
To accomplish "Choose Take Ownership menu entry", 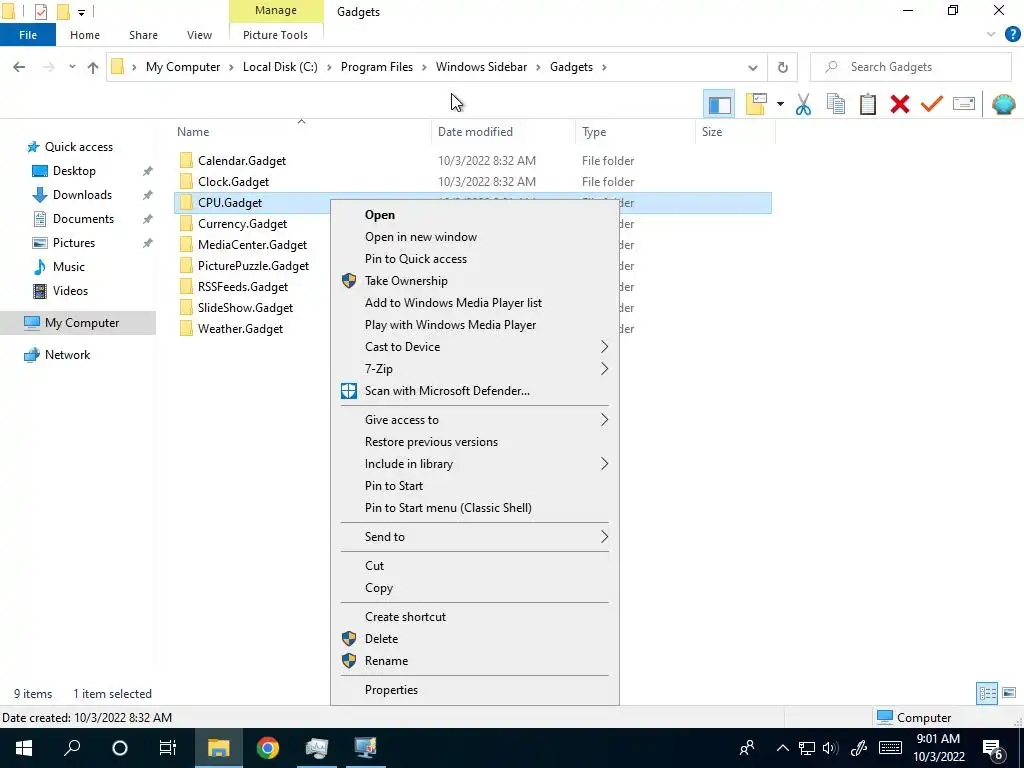I will (475, 281).
